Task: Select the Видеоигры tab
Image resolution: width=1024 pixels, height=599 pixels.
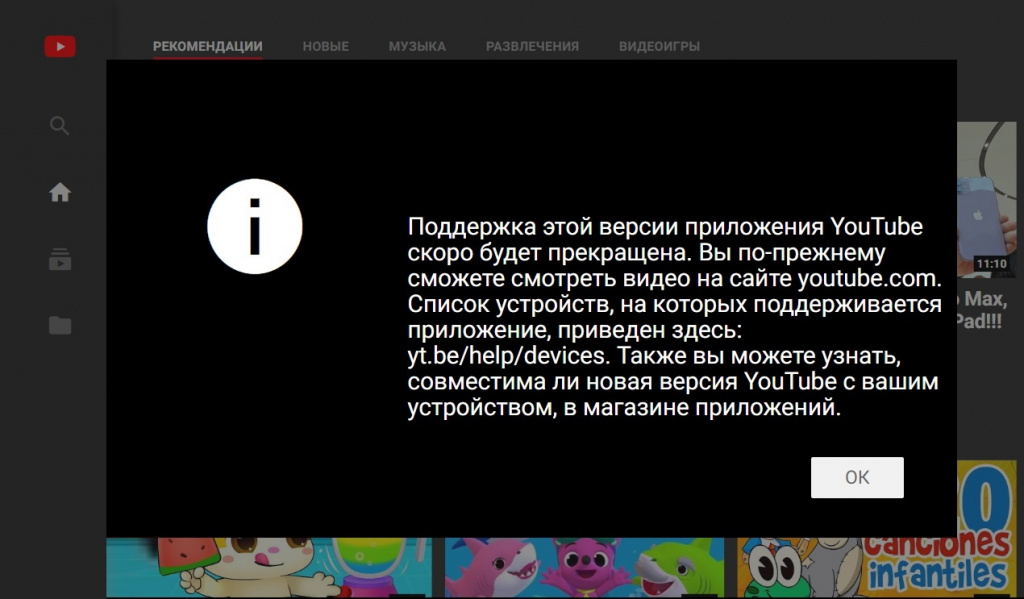Action: pyautogui.click(x=659, y=46)
